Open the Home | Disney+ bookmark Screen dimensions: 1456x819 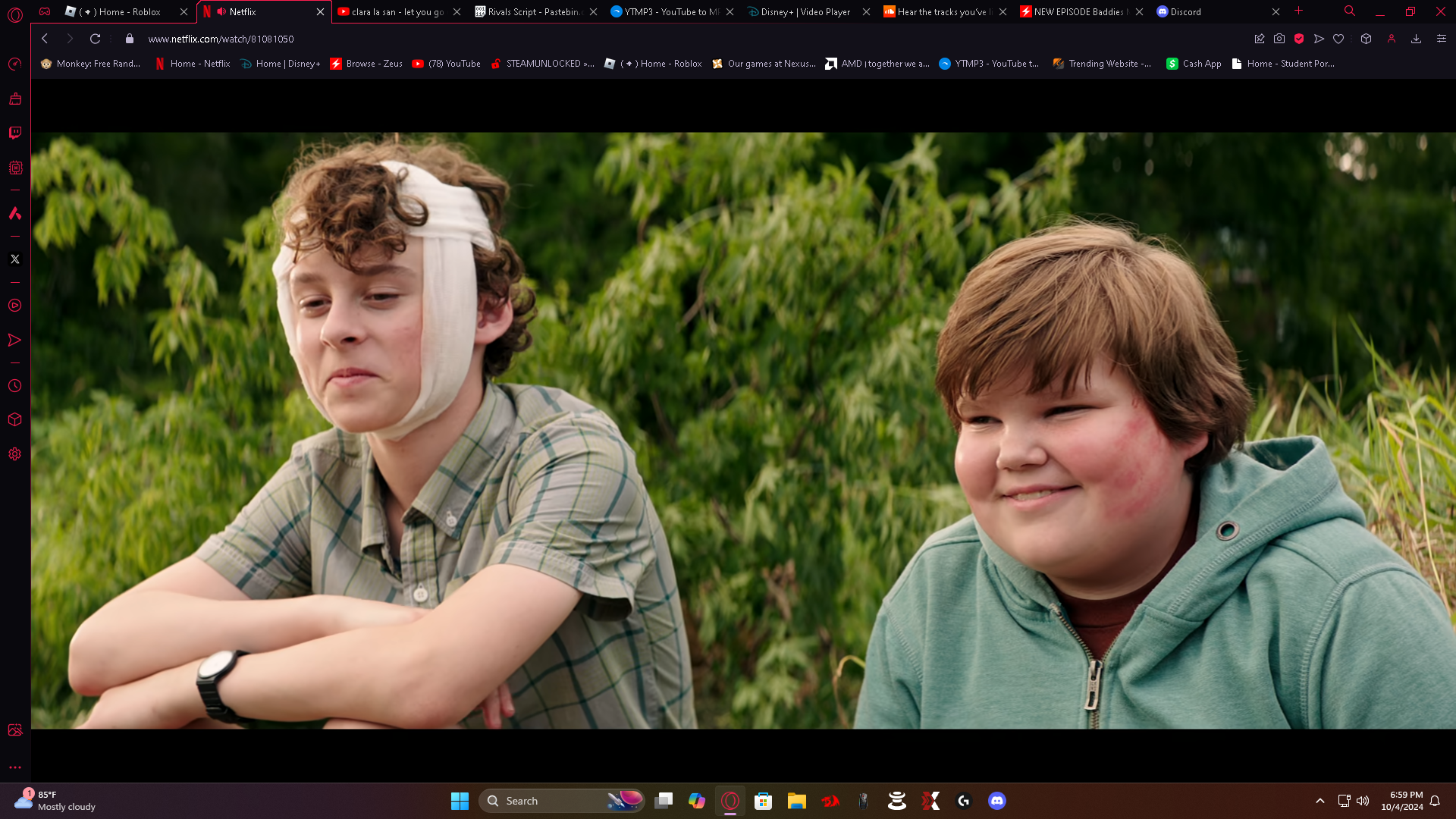[x=280, y=64]
